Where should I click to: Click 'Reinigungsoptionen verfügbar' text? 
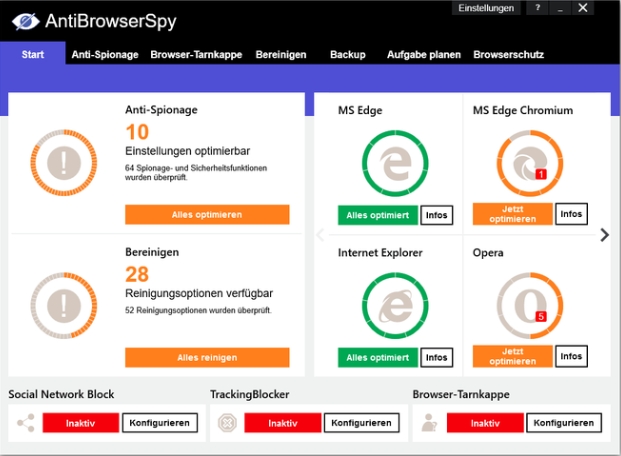click(x=199, y=293)
